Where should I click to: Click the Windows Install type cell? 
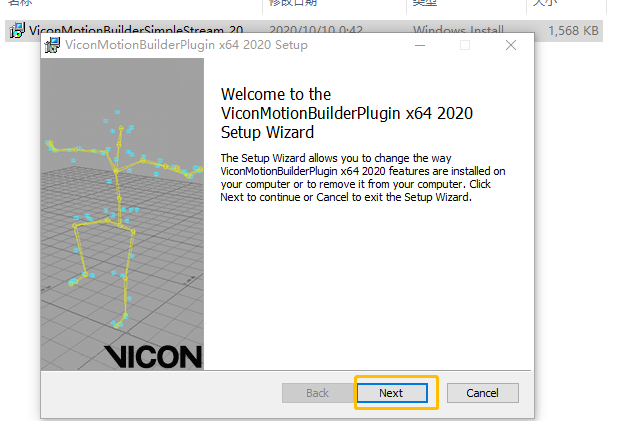458,30
